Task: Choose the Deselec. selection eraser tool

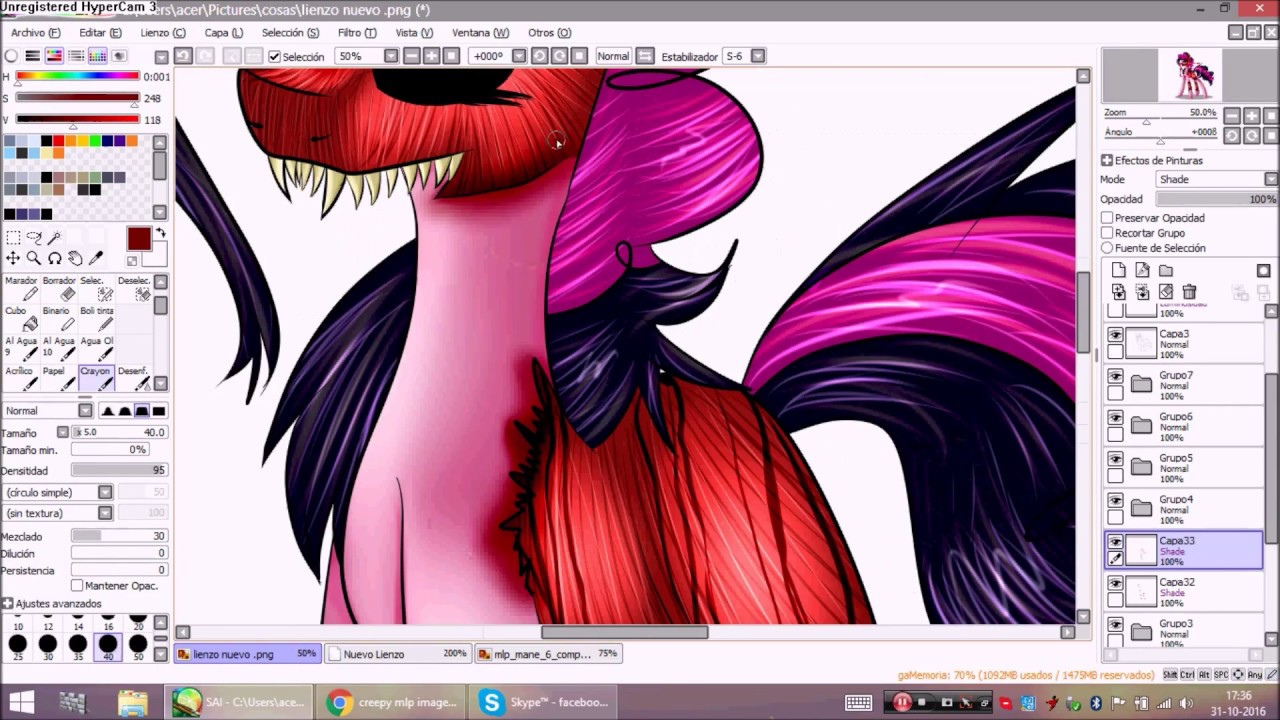Action: click(133, 288)
